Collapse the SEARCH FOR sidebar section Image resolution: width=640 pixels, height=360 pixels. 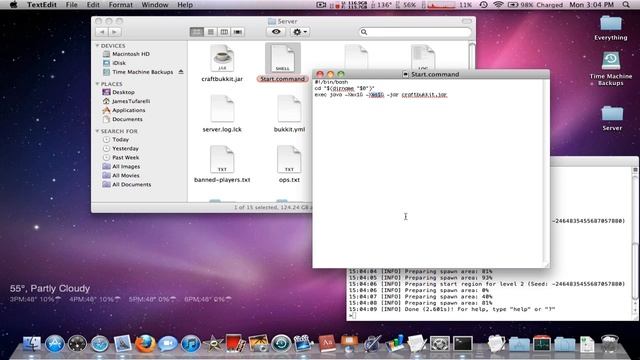click(97, 131)
